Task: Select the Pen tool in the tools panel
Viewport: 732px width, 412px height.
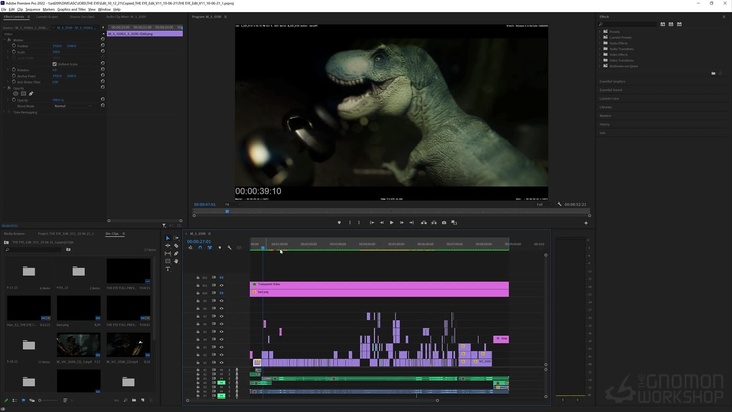Action: point(176,253)
